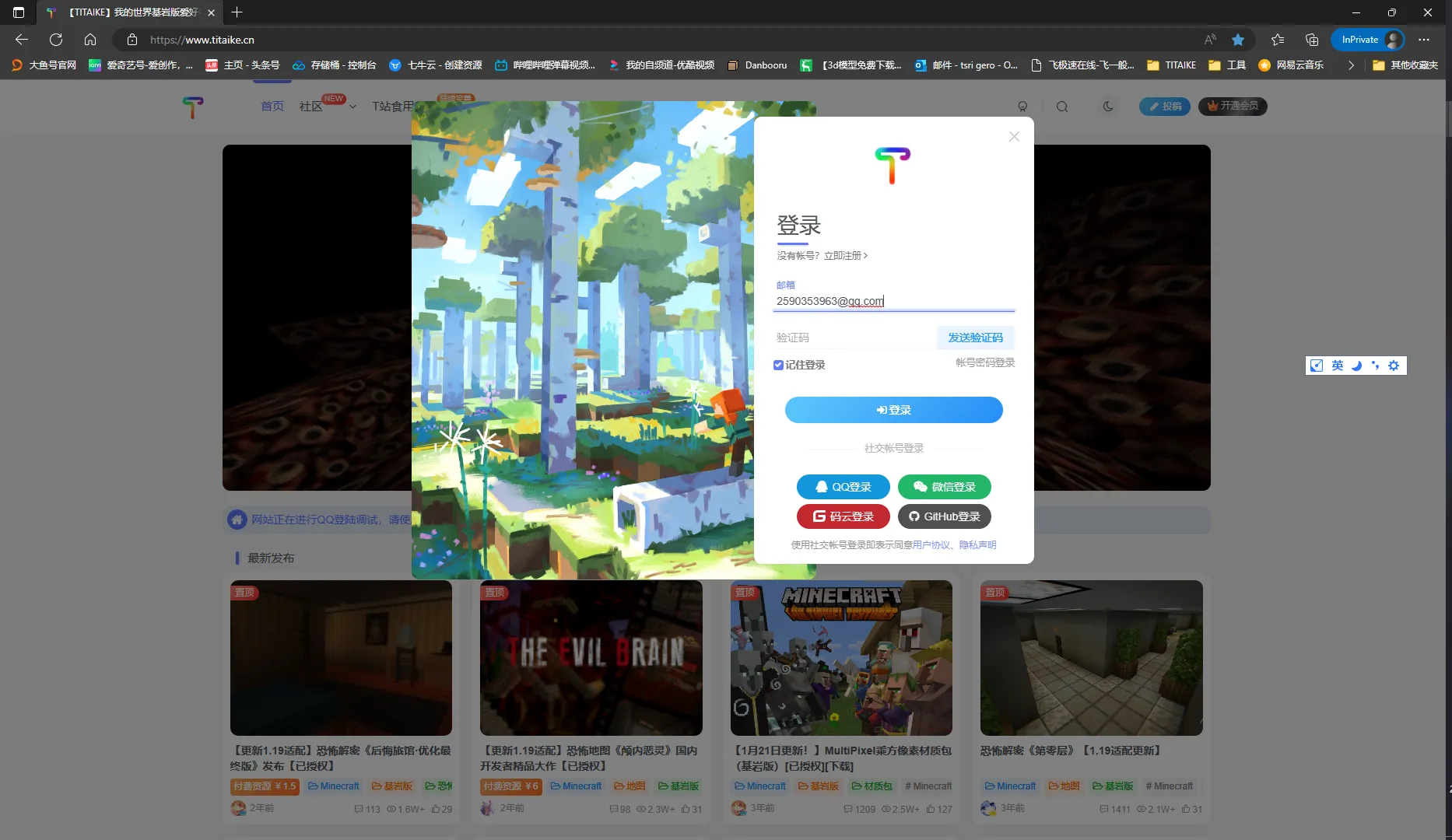Uncheck the 记住登录 checkbox
This screenshot has height=840, width=1452.
pyautogui.click(x=778, y=365)
